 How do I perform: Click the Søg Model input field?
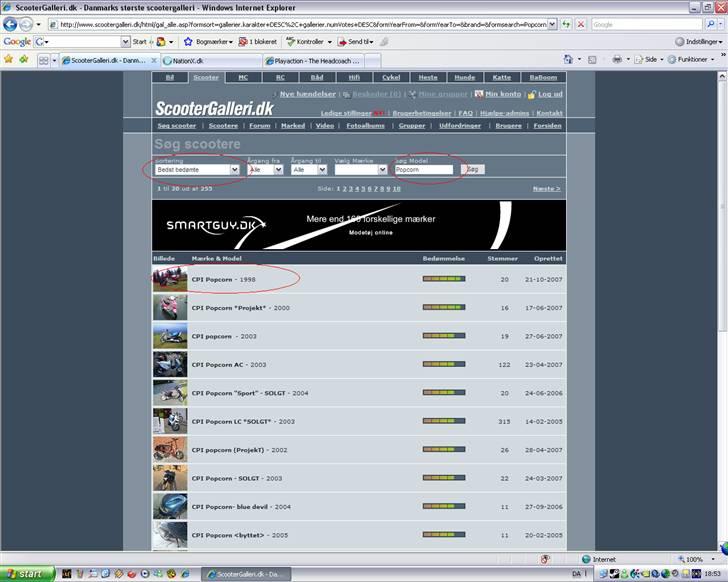tap(423, 170)
